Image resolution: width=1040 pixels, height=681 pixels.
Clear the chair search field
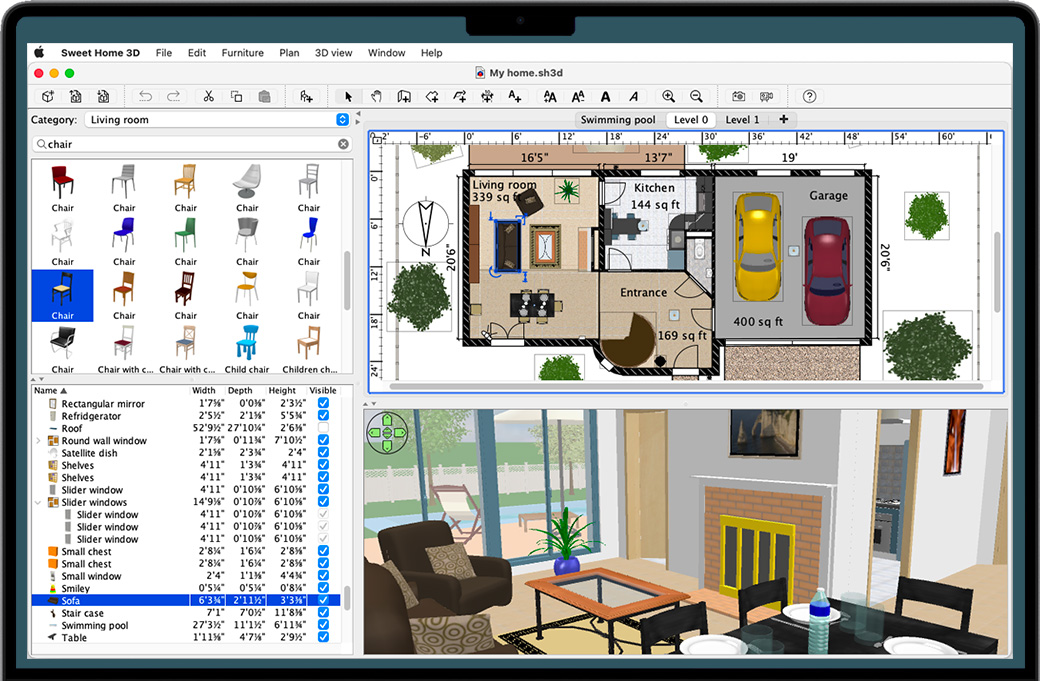click(343, 144)
